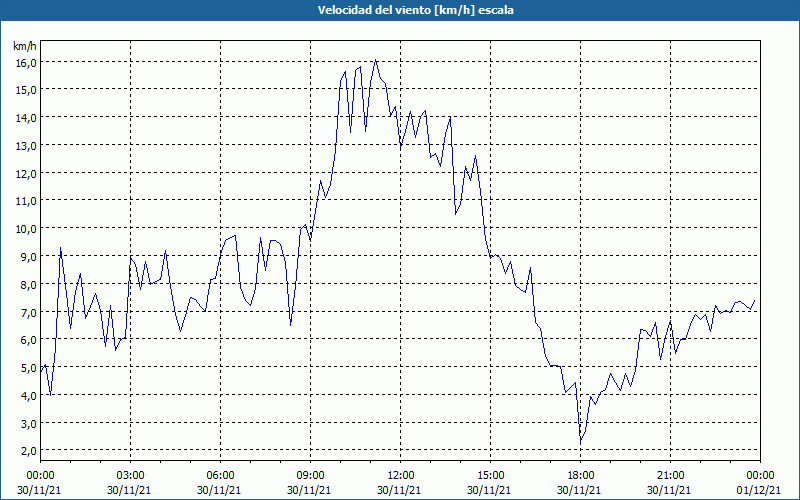800x500 pixels.
Task: Click the 06:00 time label
Action: tap(220, 476)
